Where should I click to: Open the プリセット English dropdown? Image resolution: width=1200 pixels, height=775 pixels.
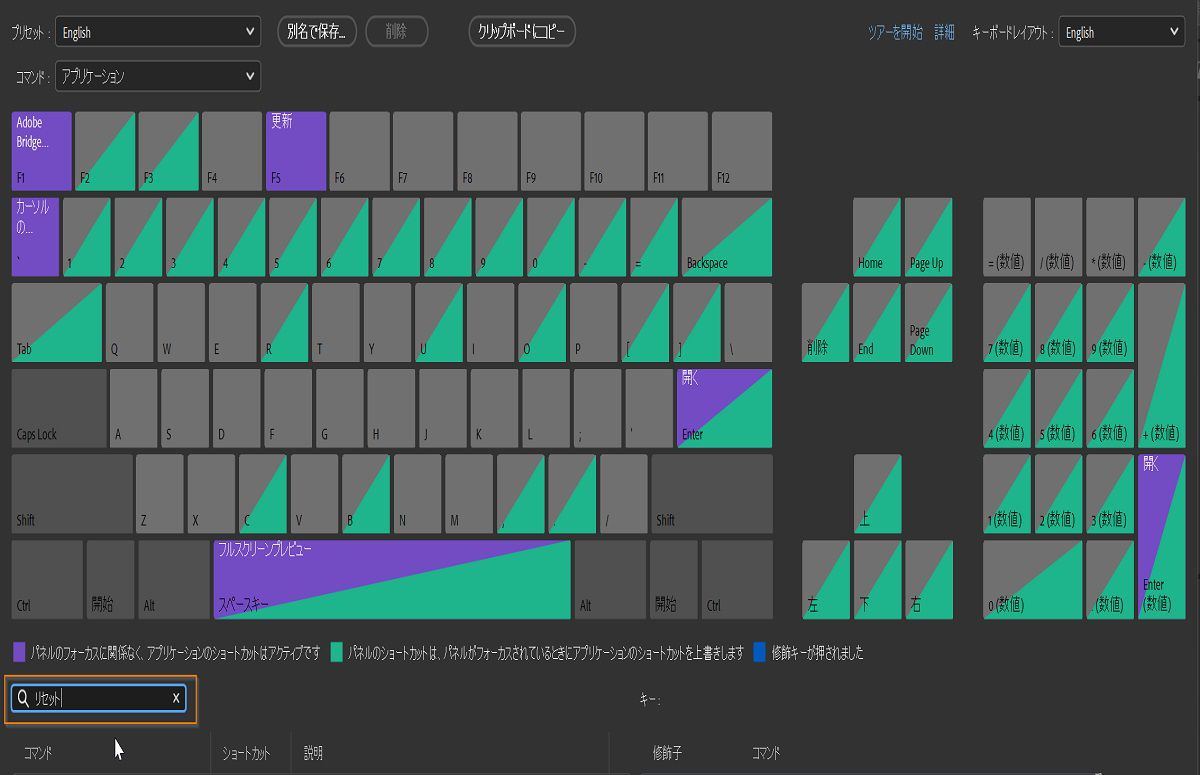(158, 32)
